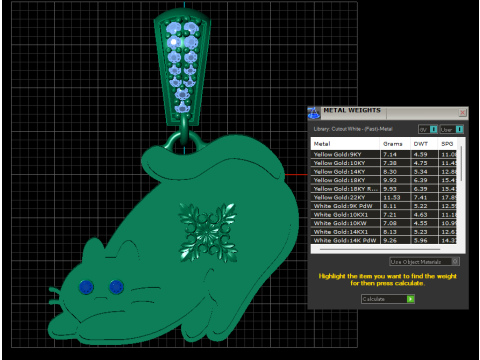Viewport: 480px width, 360px height.
Task: Click the 9.26 grams value
Action: pos(390,240)
